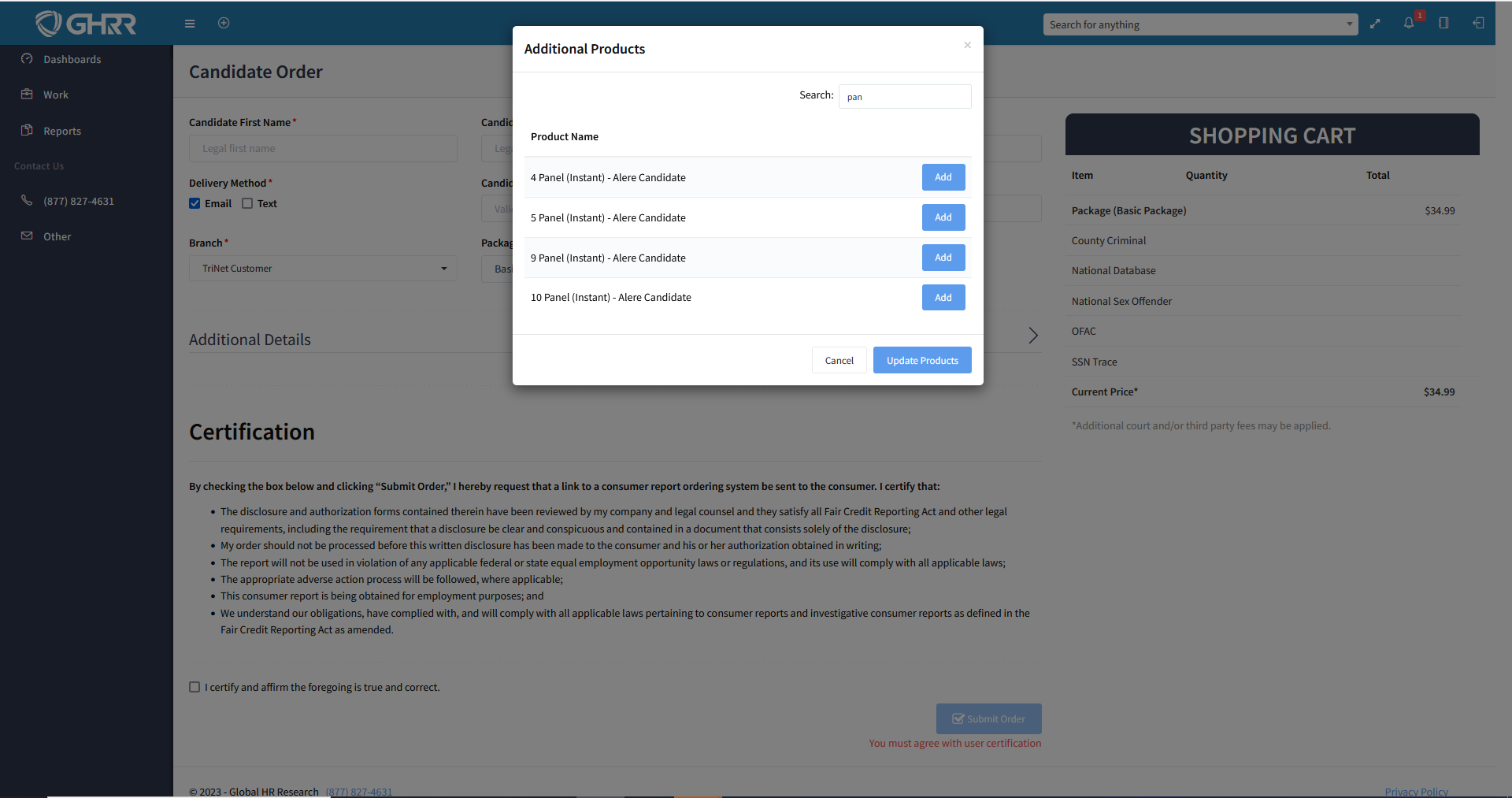
Task: Click the hamburger menu icon in header
Action: pyautogui.click(x=190, y=24)
